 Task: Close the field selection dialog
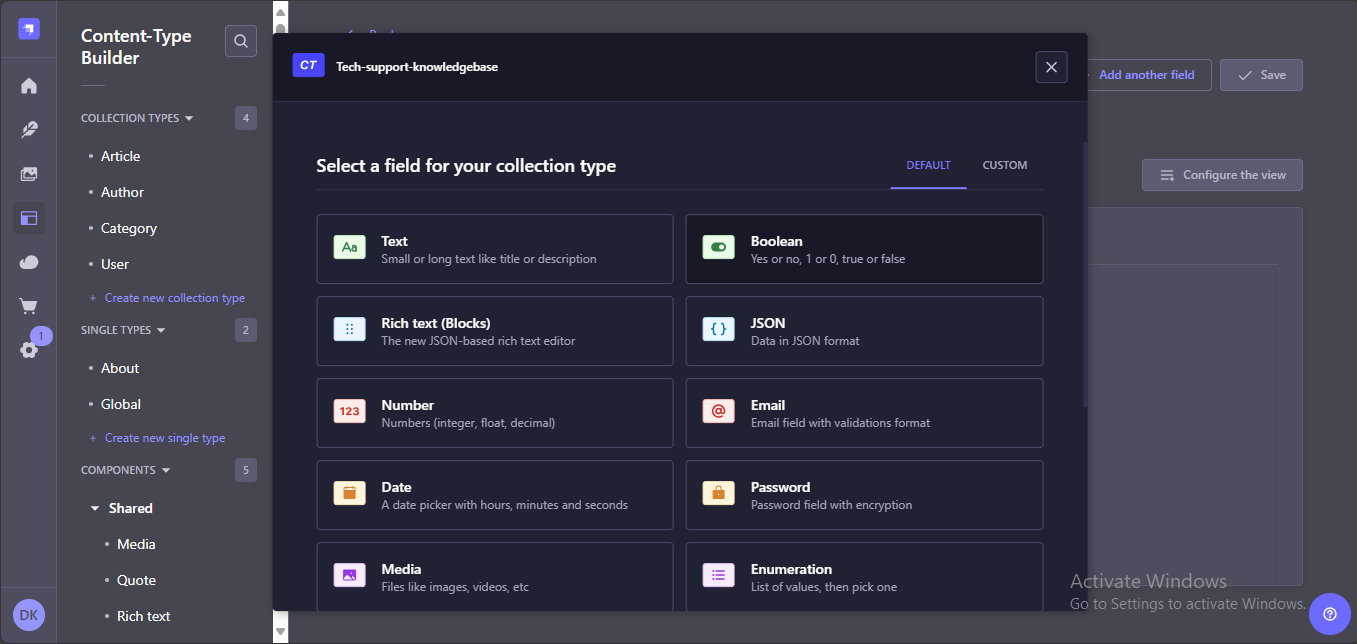pos(1051,67)
